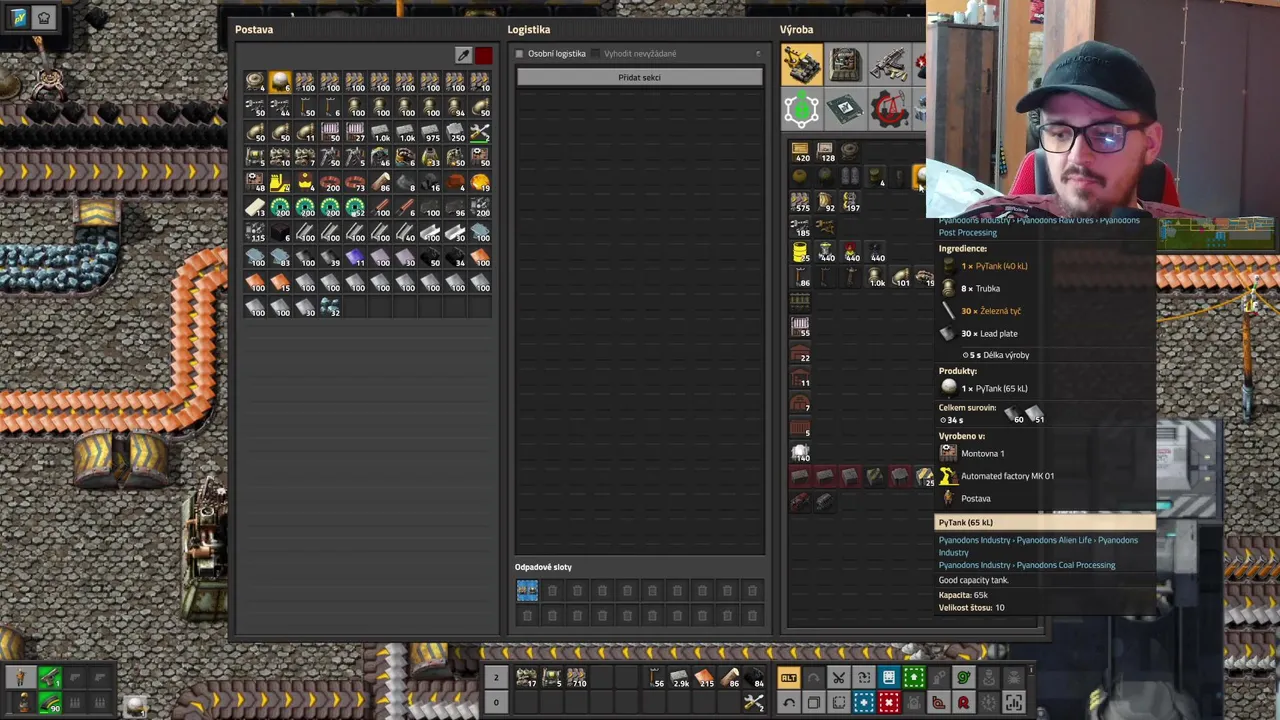Select the green weapon slot at bottom left
Screen dimensions: 1280x720
pyautogui.click(x=49, y=678)
